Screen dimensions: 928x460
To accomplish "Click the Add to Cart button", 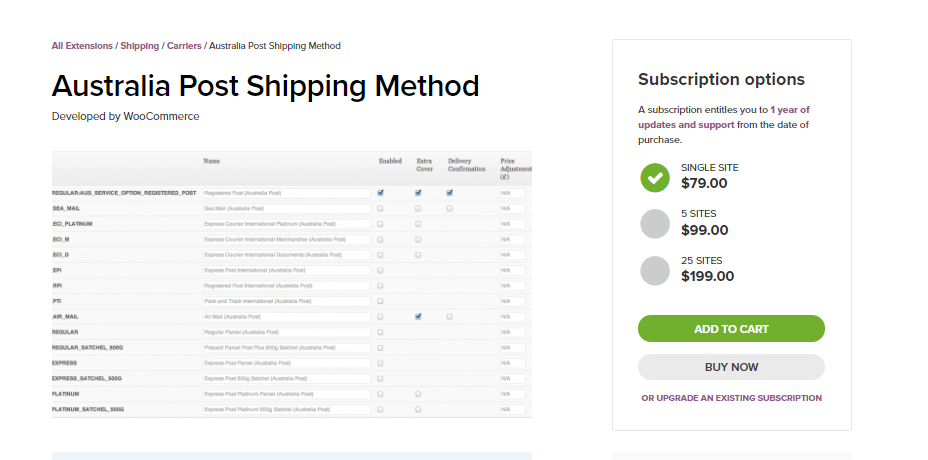I will pyautogui.click(x=731, y=329).
